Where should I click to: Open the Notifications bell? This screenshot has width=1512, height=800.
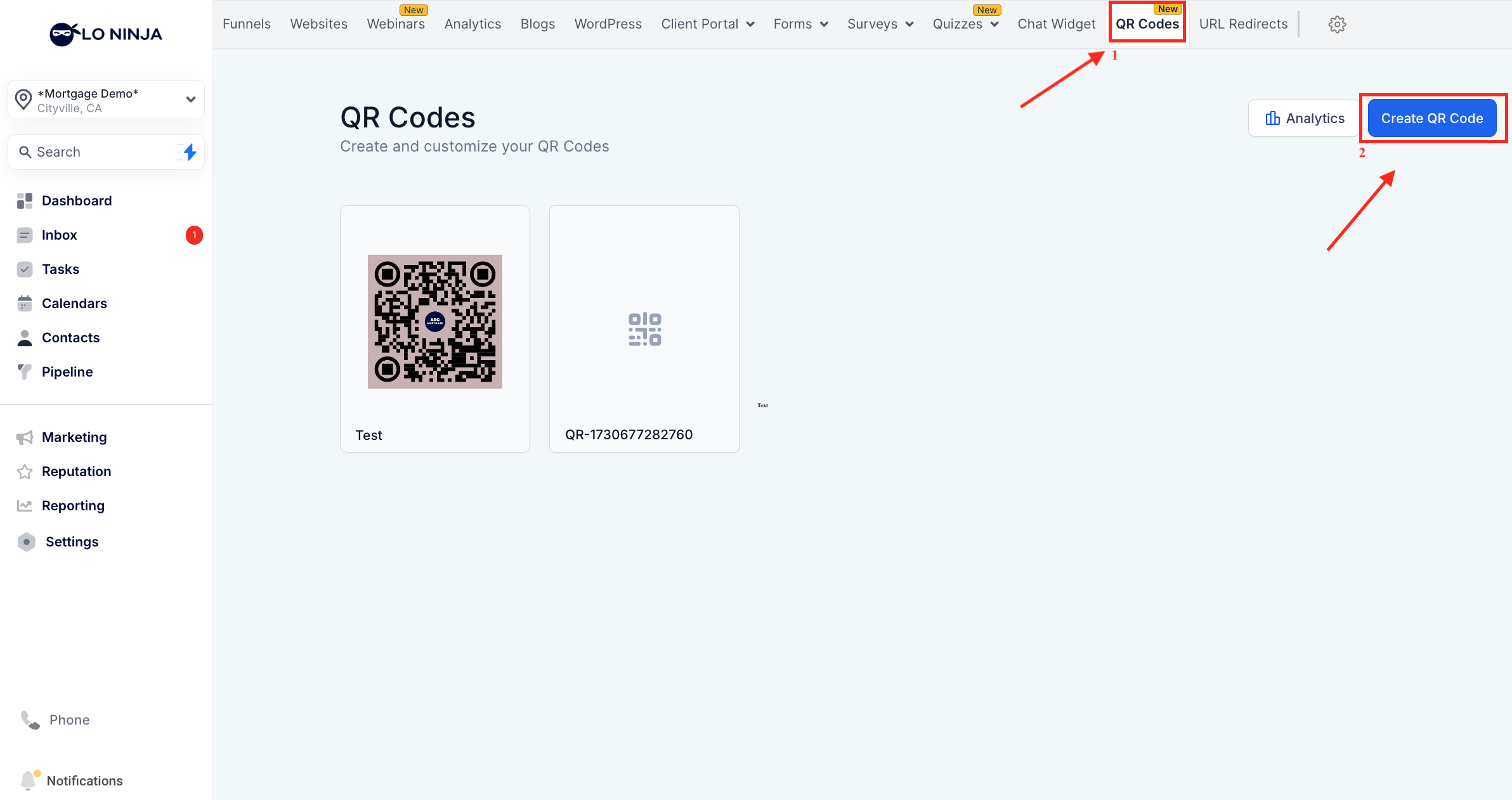click(84, 781)
